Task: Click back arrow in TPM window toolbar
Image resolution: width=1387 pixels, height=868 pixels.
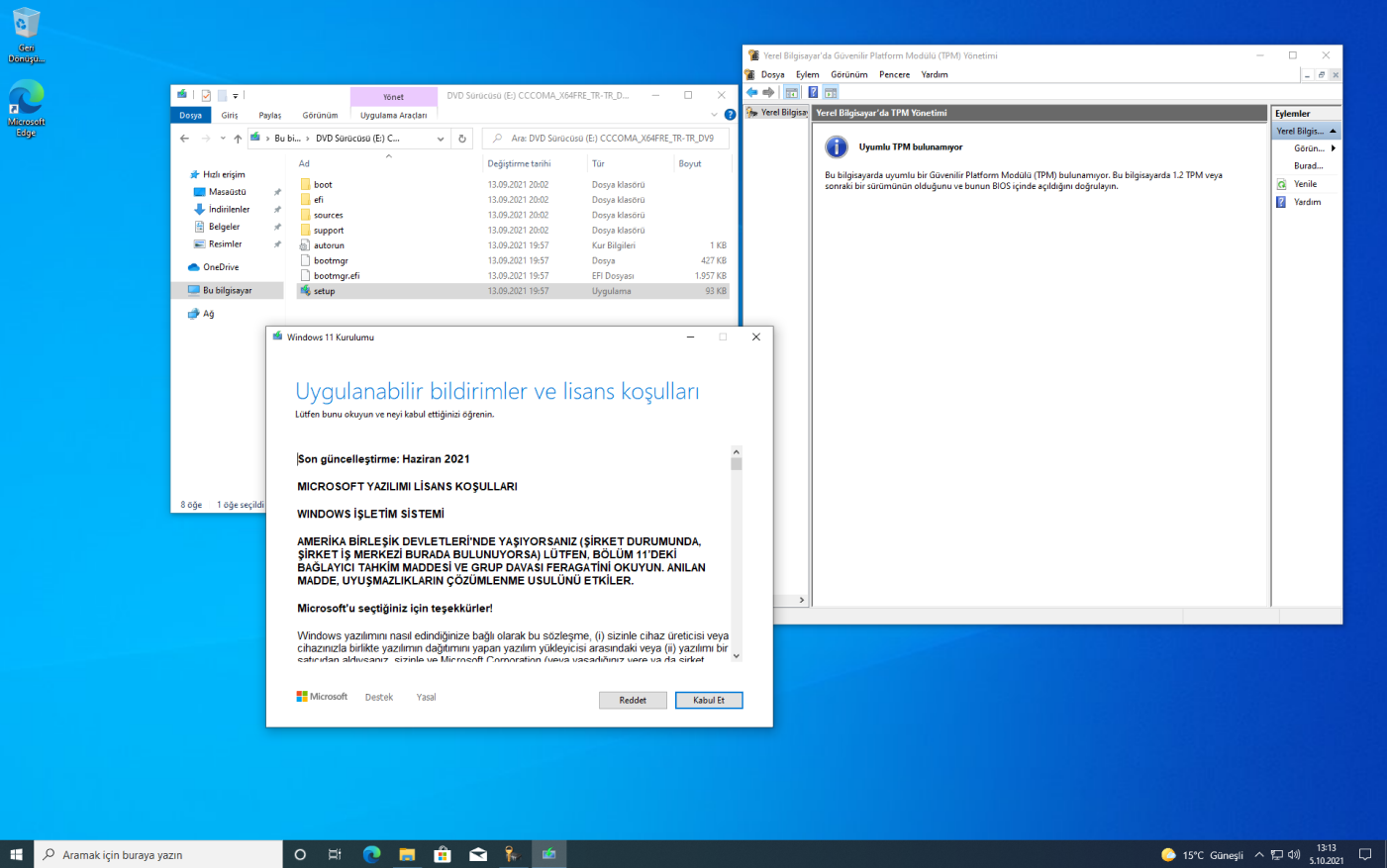Action: point(752,92)
